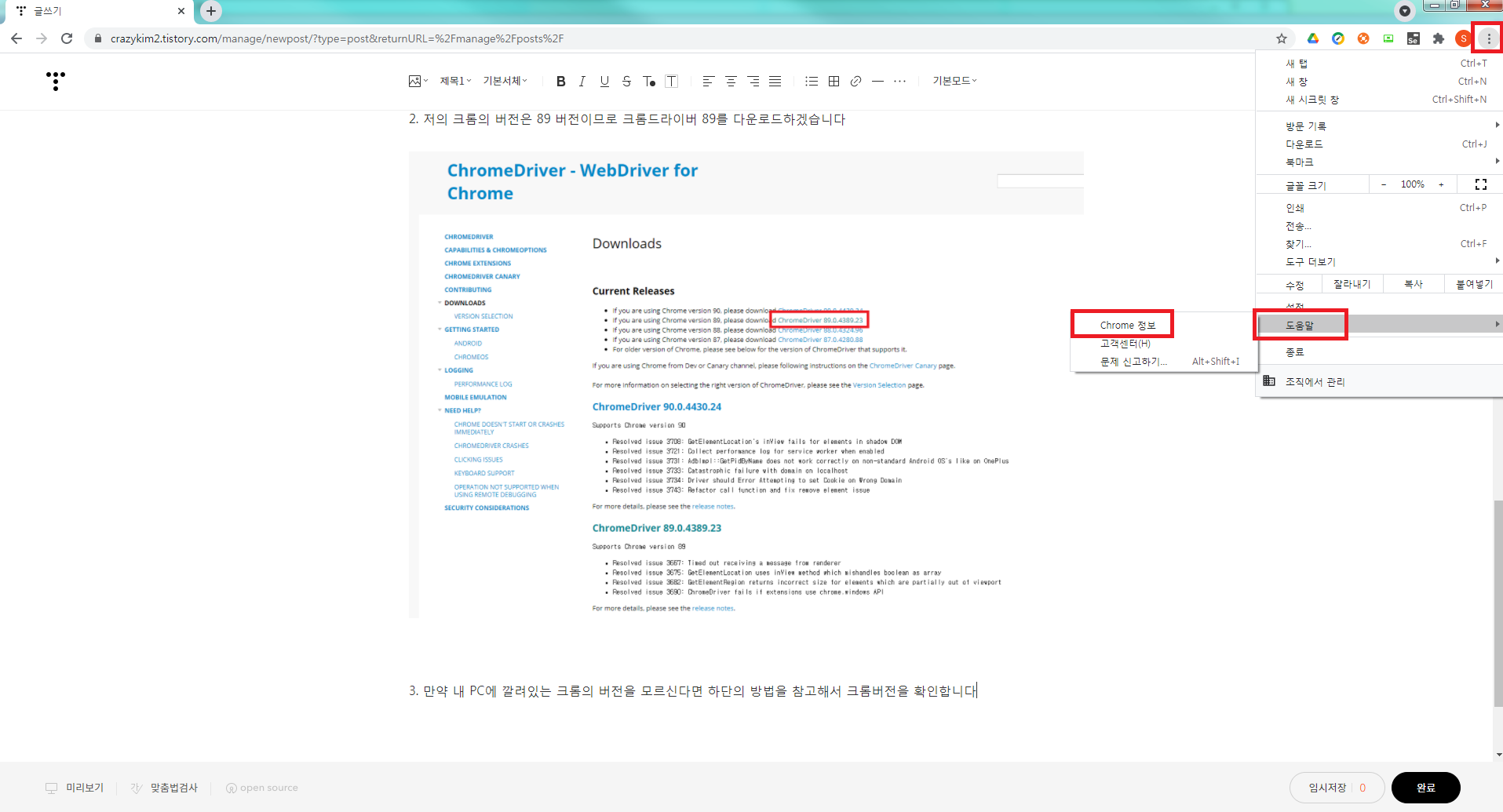The image size is (1503, 812).
Task: Select 문제 신고하기... in help submenu
Action: tap(1166, 361)
